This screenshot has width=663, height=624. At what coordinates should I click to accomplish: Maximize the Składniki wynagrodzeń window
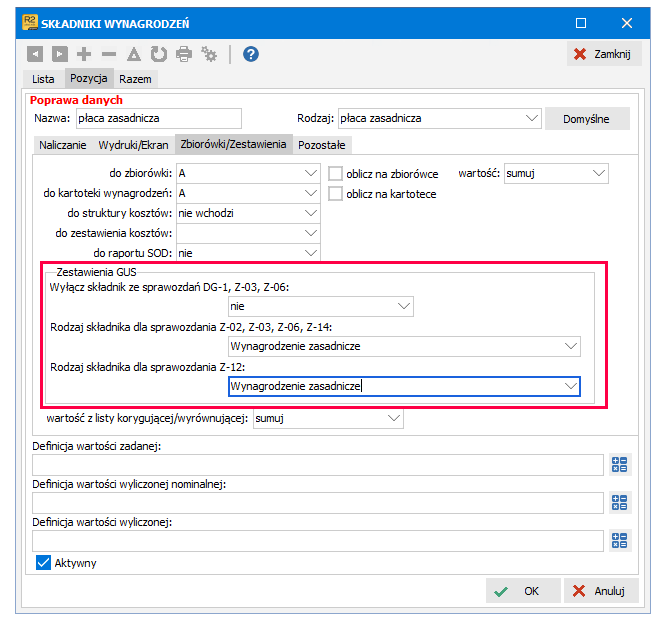coord(581,23)
